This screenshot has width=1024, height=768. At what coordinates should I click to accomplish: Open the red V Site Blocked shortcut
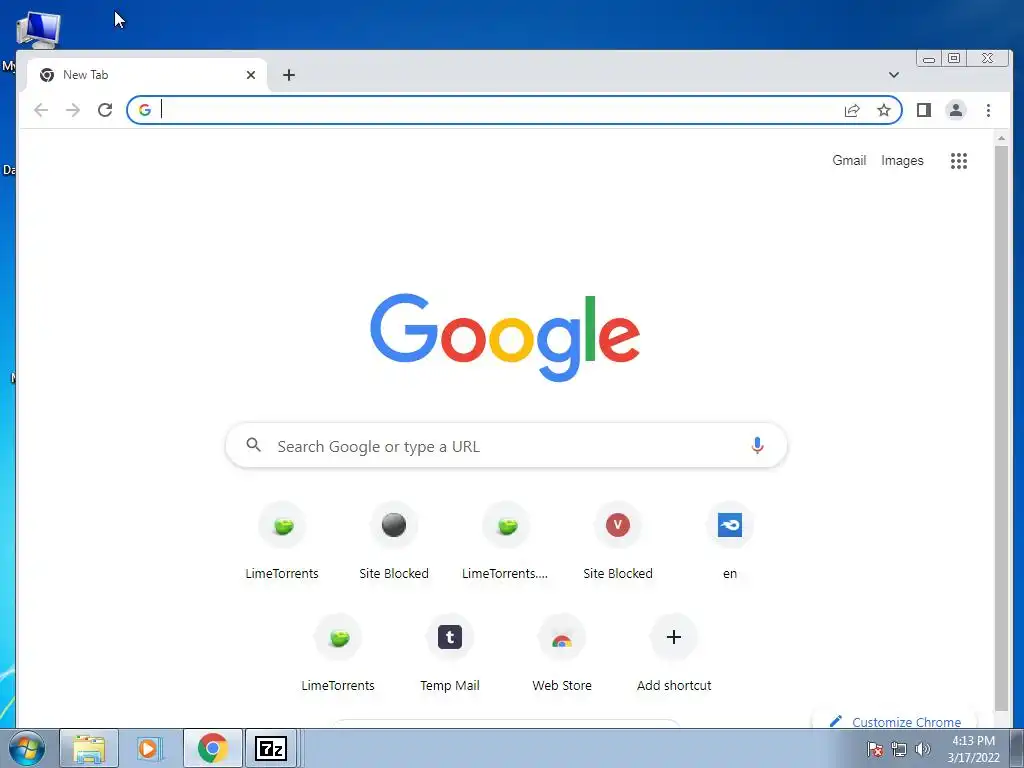tap(618, 542)
